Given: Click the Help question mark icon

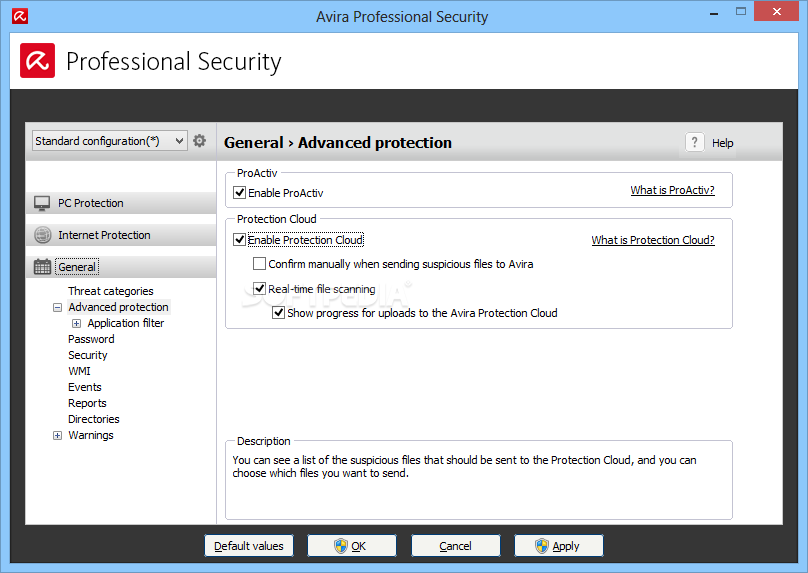Looking at the screenshot, I should 694,142.
